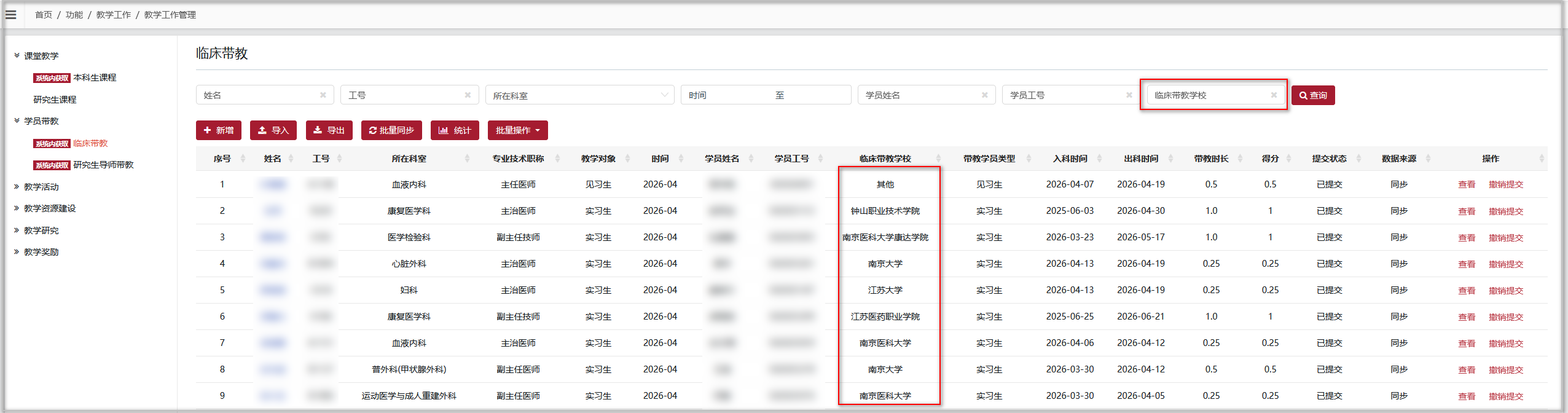1568x413 pixels.
Task: Sort table by 出科时间 sort icon
Action: coord(1170,159)
